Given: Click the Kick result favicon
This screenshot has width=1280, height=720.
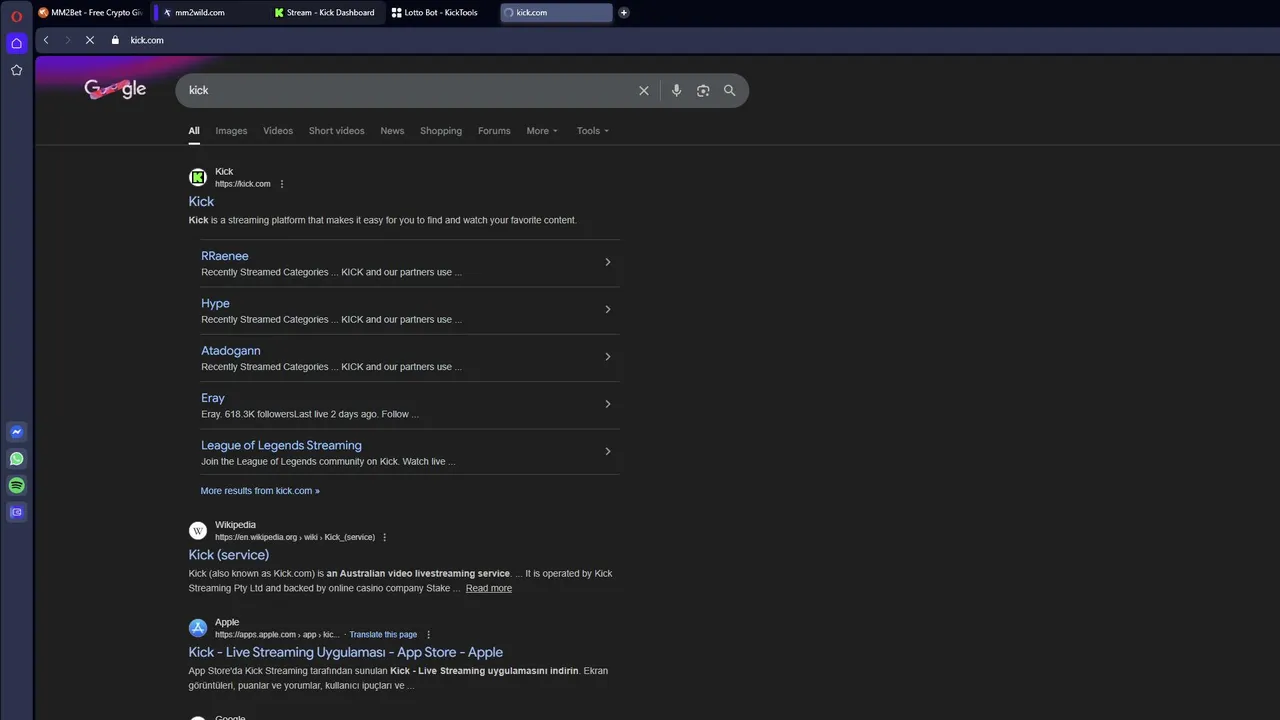Looking at the screenshot, I should (198, 177).
